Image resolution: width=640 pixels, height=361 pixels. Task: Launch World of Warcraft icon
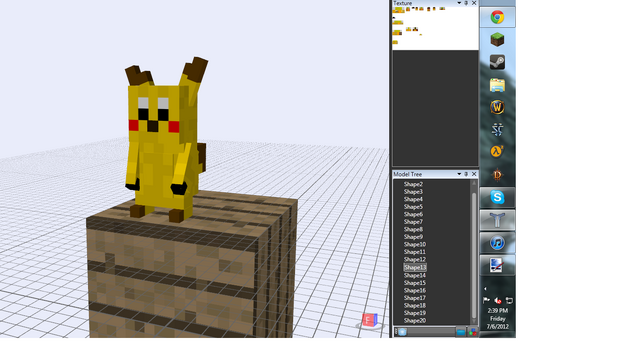click(x=497, y=107)
